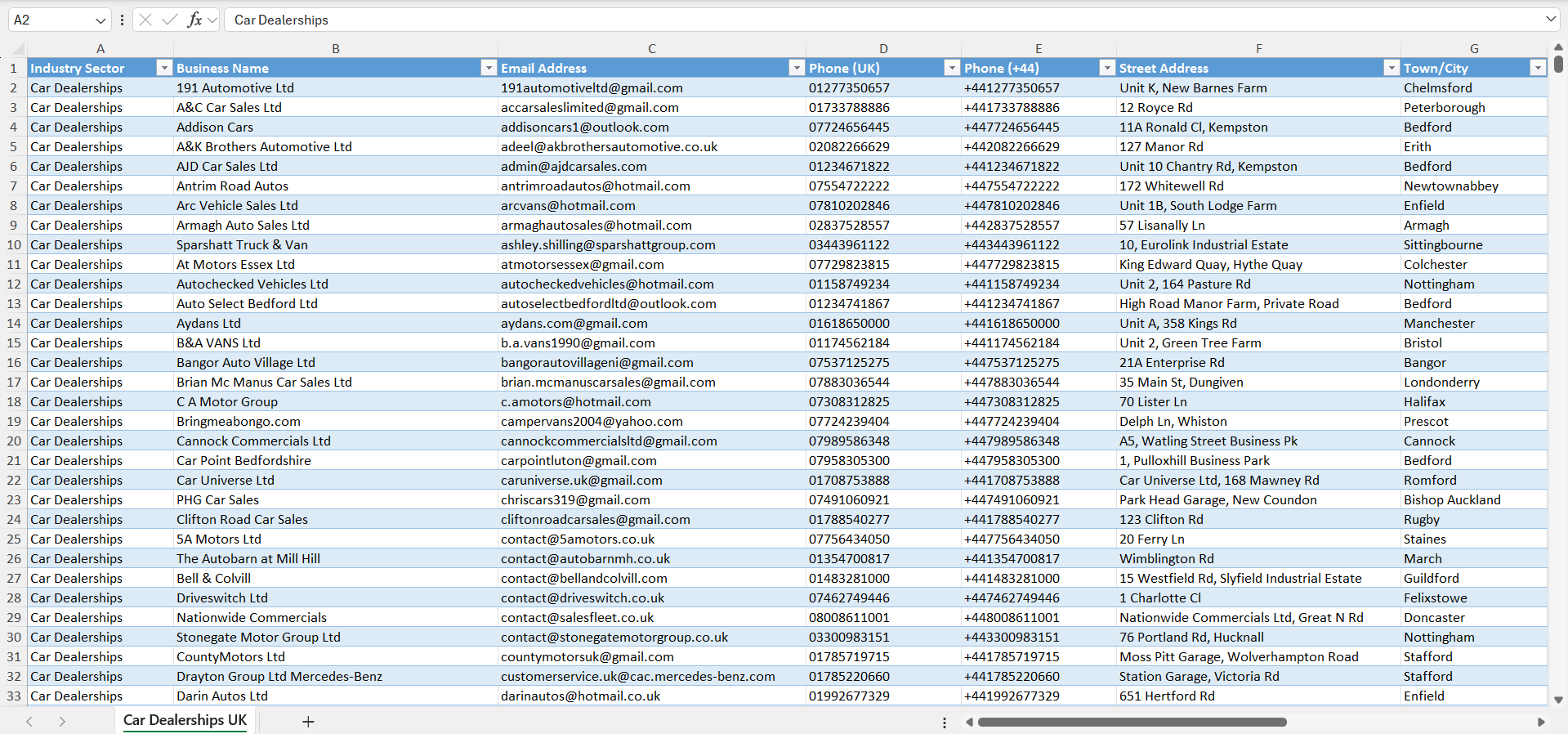Click cell 'Sittingbourne'

point(1474,244)
